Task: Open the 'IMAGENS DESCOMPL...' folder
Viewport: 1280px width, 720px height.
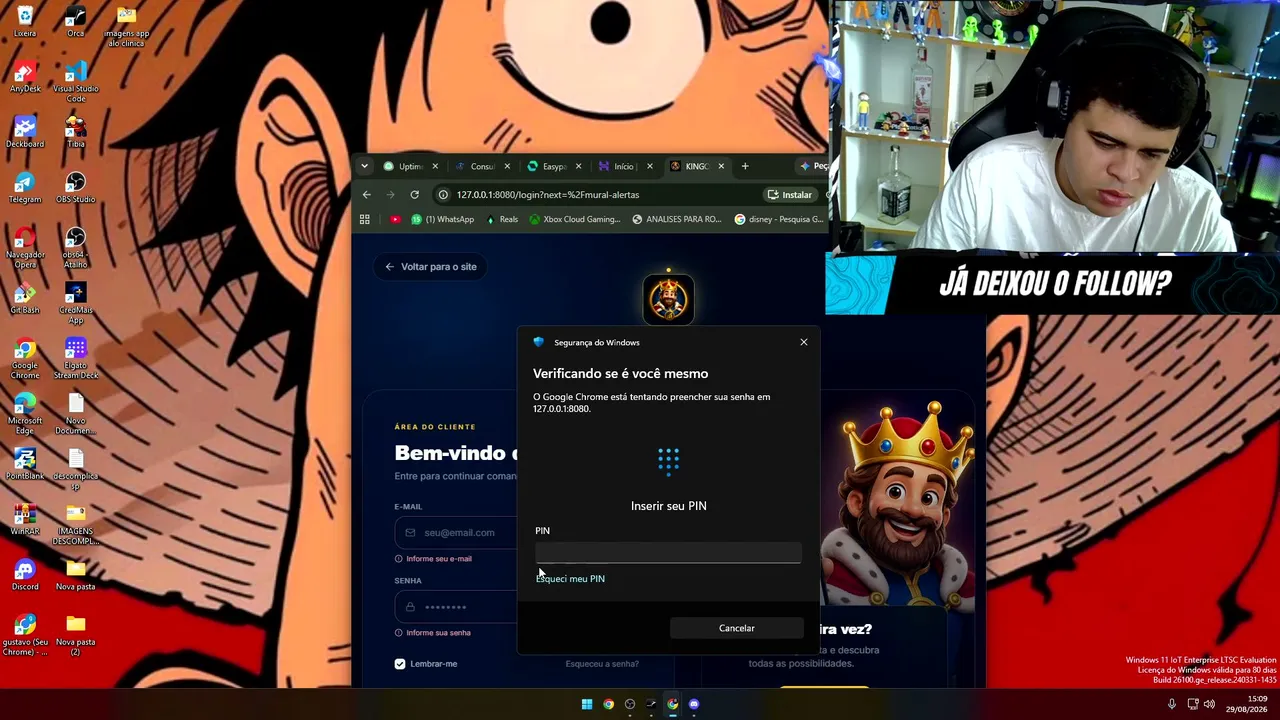Action: [x=75, y=525]
